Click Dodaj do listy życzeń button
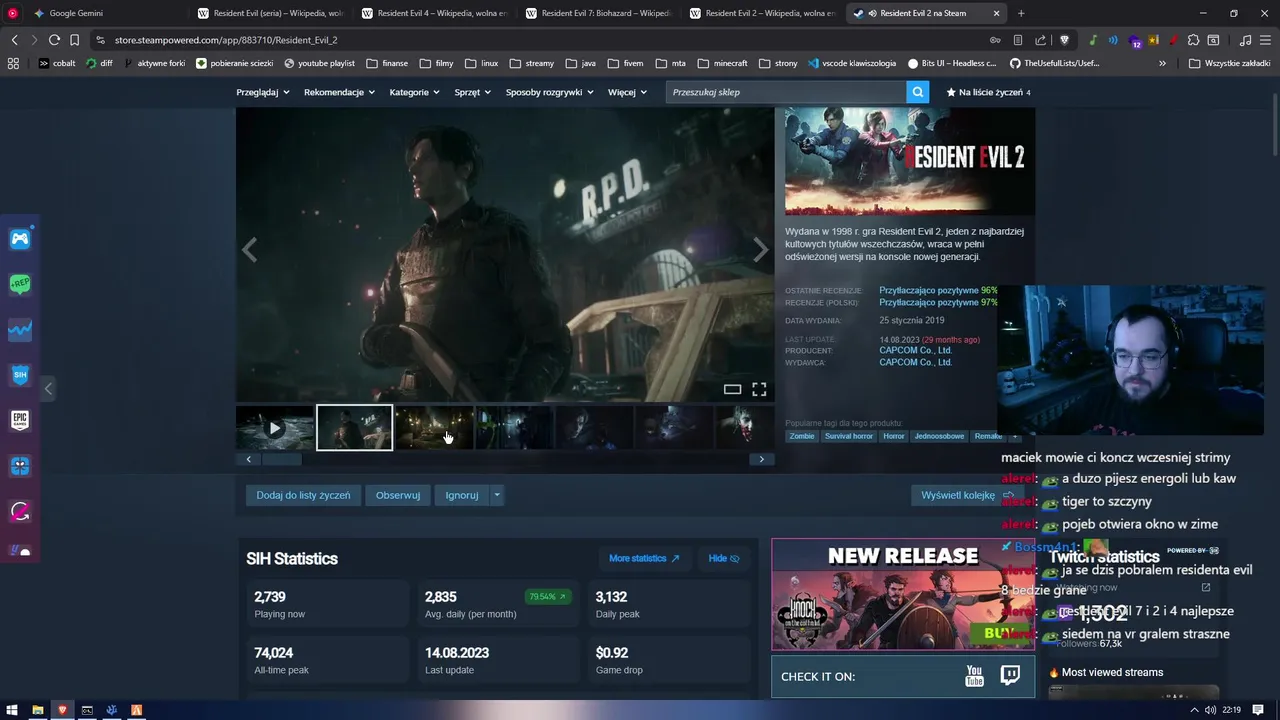Screen dimensions: 1280x720 pos(303,495)
